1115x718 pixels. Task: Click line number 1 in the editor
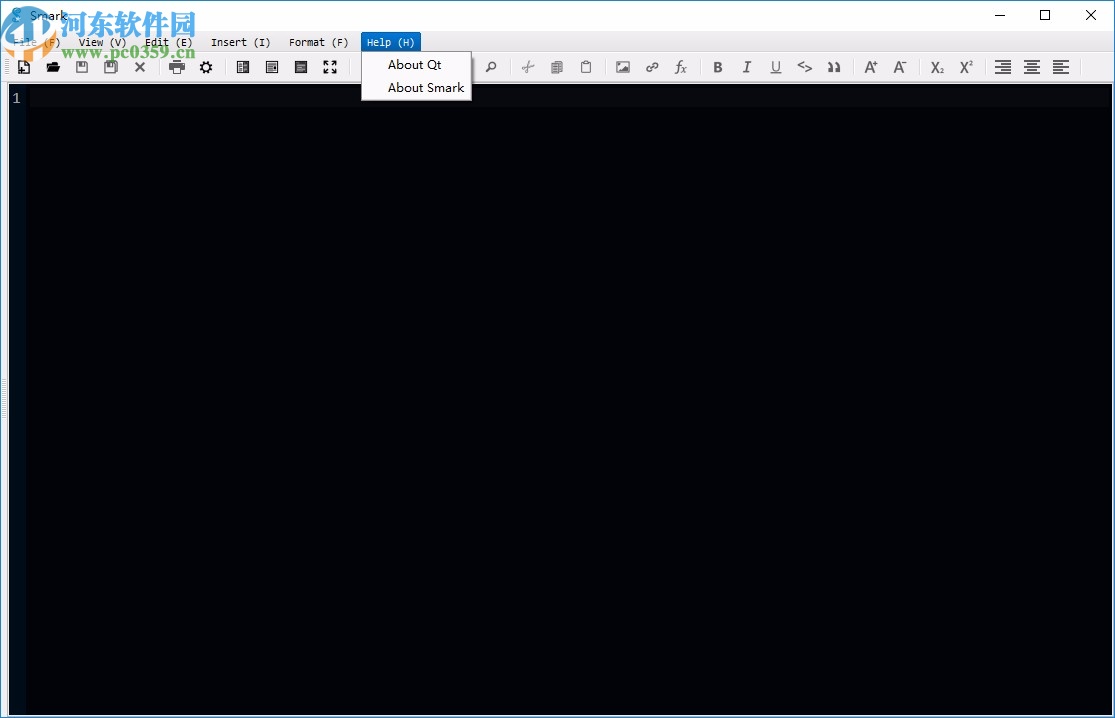16,98
